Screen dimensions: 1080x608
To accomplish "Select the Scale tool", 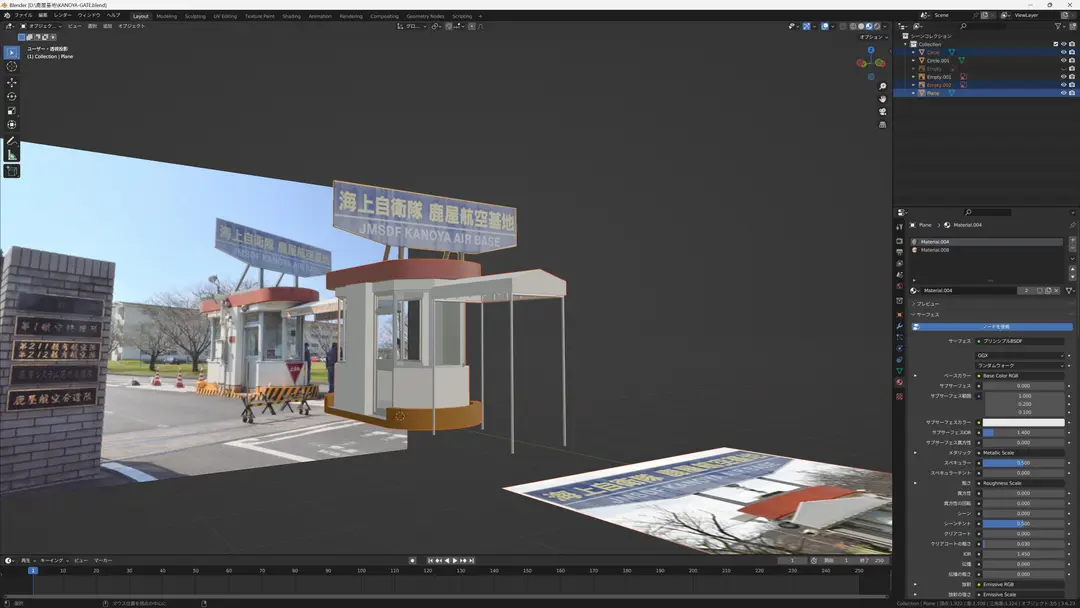I will [12, 110].
